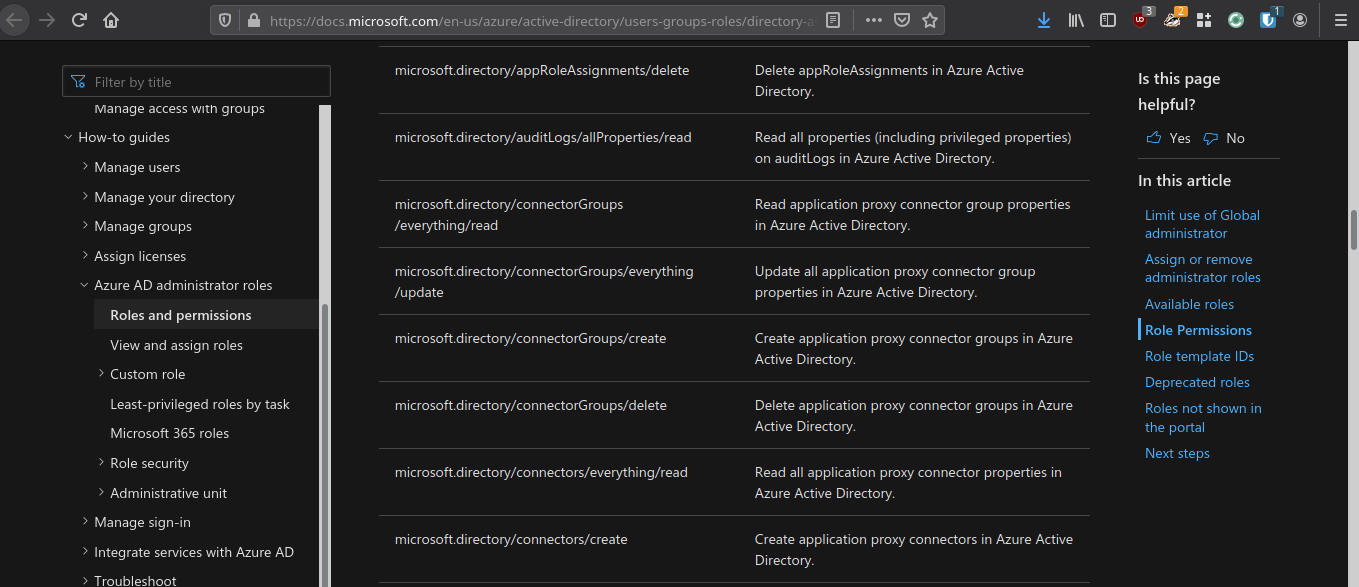Jump to the Next steps section

coord(1177,453)
